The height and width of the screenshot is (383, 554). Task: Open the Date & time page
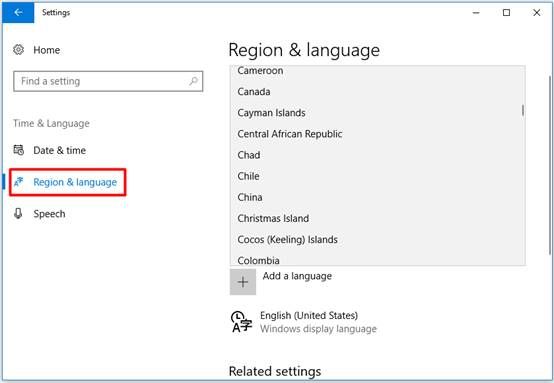[59, 150]
